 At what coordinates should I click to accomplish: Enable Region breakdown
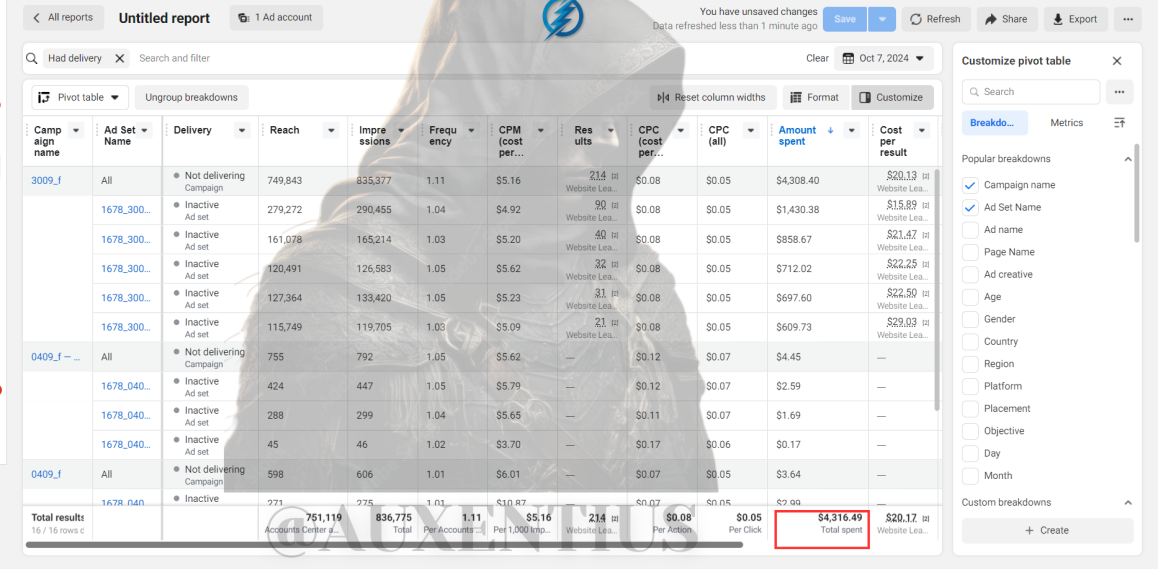tap(970, 364)
